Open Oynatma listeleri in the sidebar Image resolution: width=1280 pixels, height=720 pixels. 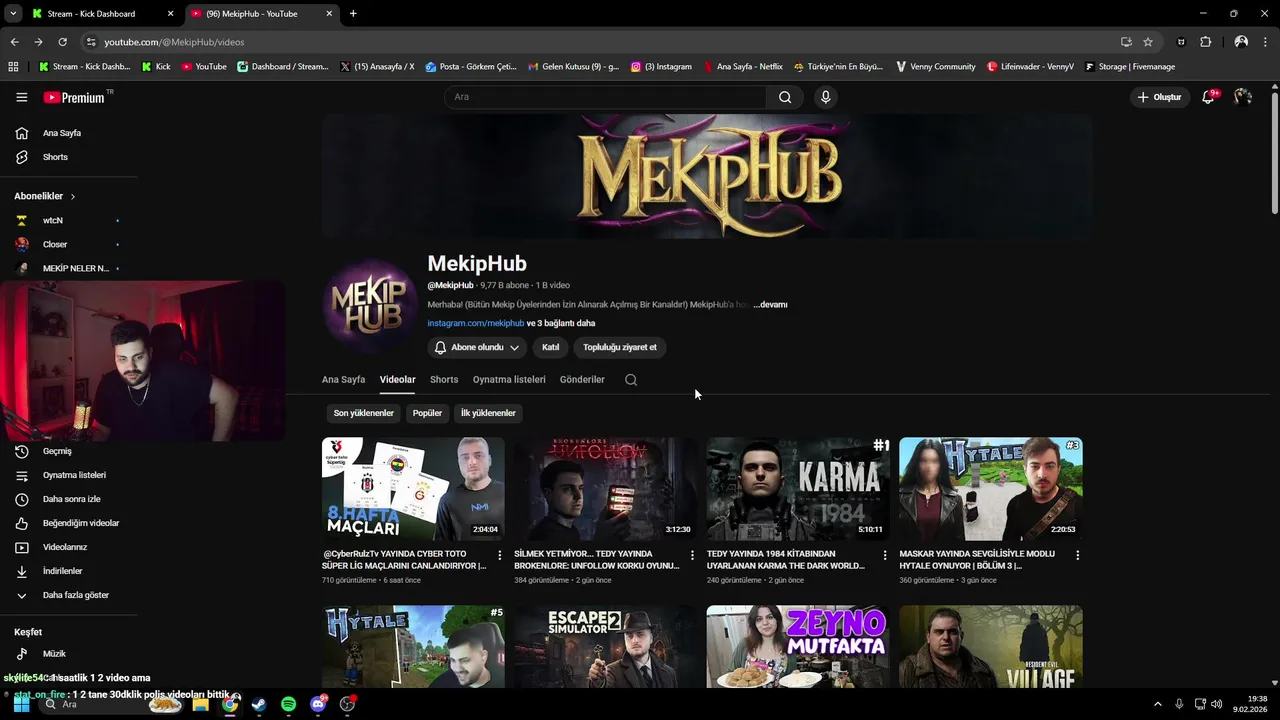(x=74, y=475)
